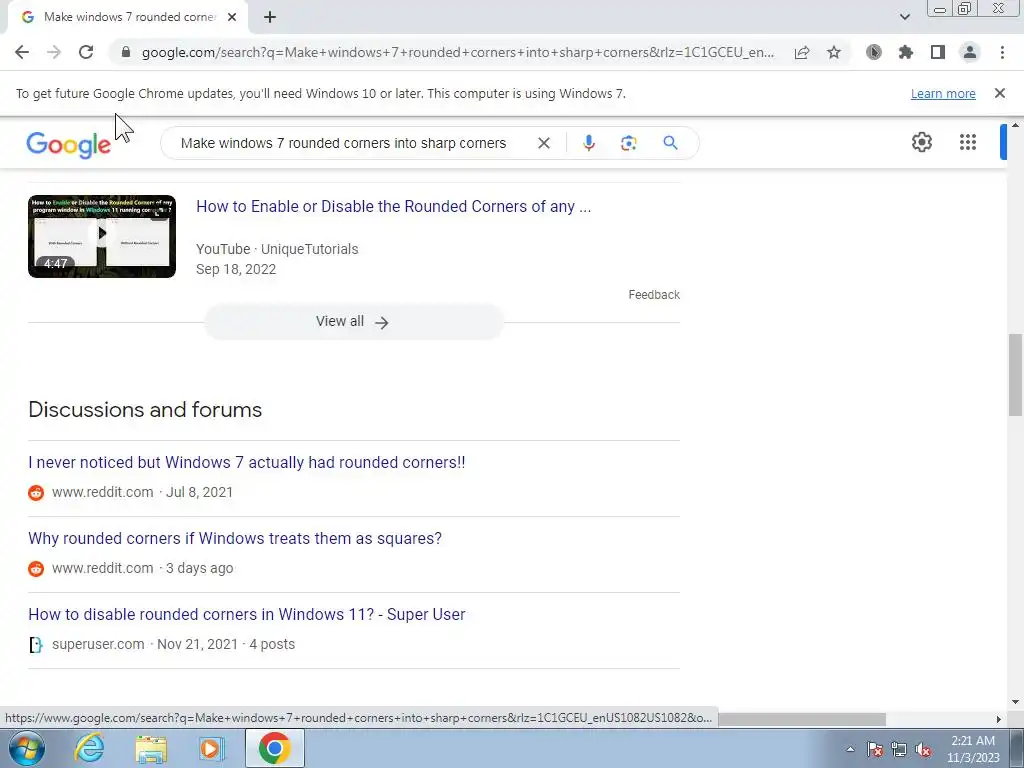Screen dimensions: 1024x768
Task: Bookmark this tab with star icon
Action: pyautogui.click(x=834, y=52)
